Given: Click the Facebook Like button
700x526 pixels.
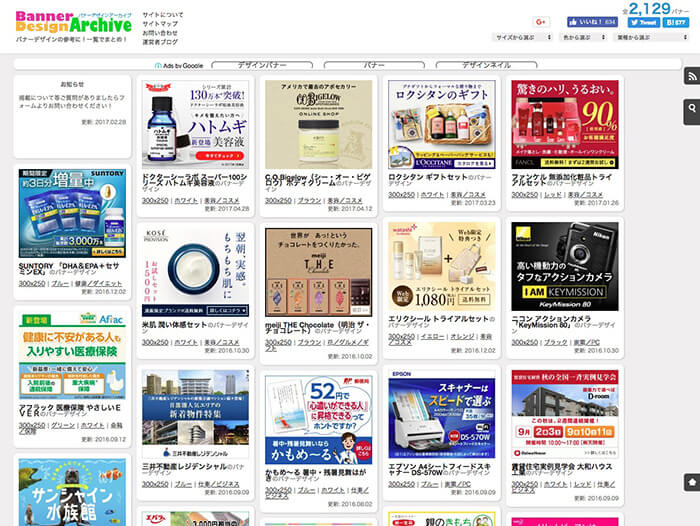Looking at the screenshot, I should click(x=592, y=22).
